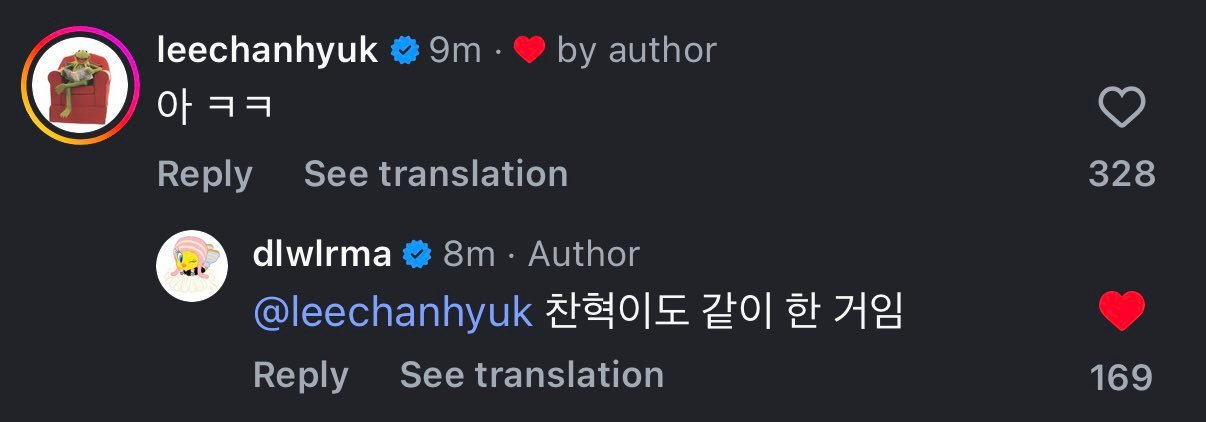
Task: Click the verified badge beside dlwlrma
Action: pyautogui.click(x=417, y=254)
